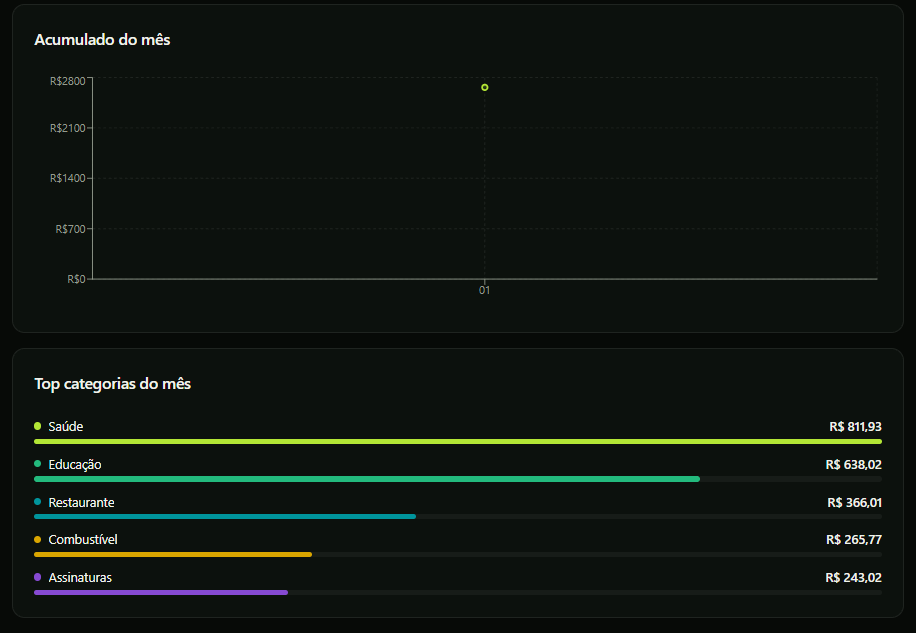The height and width of the screenshot is (633, 916).
Task: Select the Restaurante category label
Action: (81, 502)
